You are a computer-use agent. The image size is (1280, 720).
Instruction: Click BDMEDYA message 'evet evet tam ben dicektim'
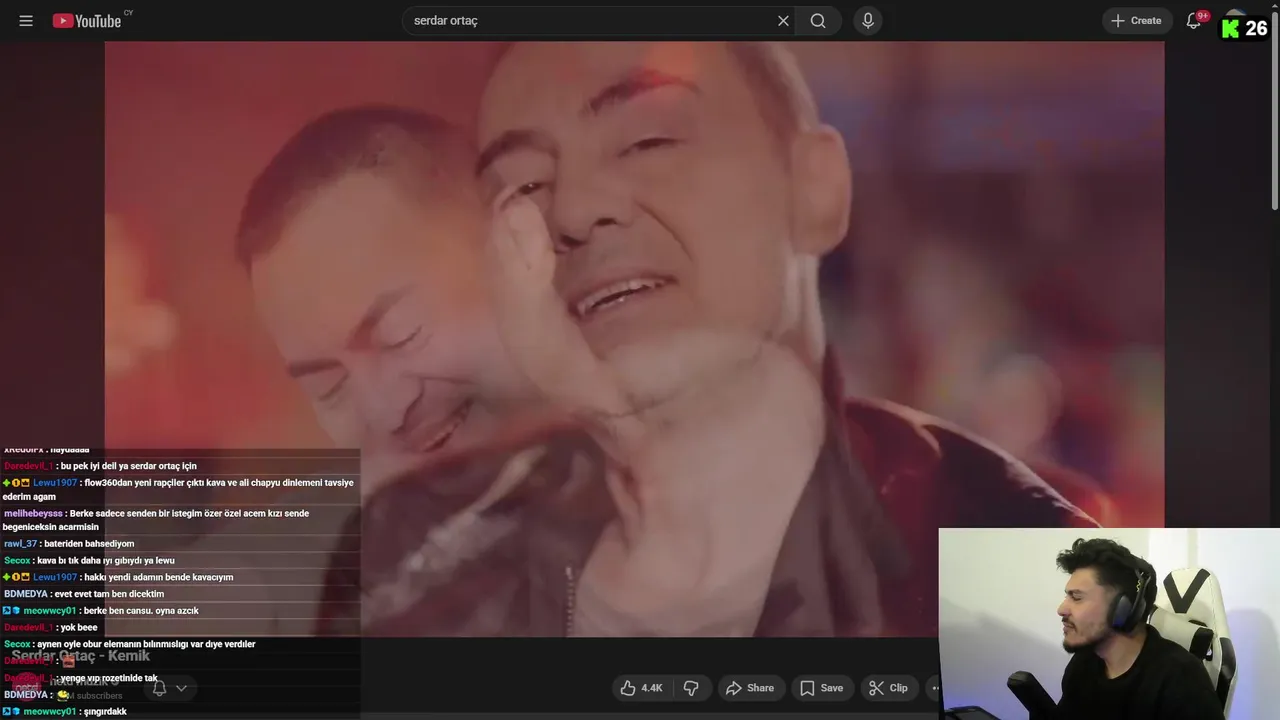coord(84,594)
